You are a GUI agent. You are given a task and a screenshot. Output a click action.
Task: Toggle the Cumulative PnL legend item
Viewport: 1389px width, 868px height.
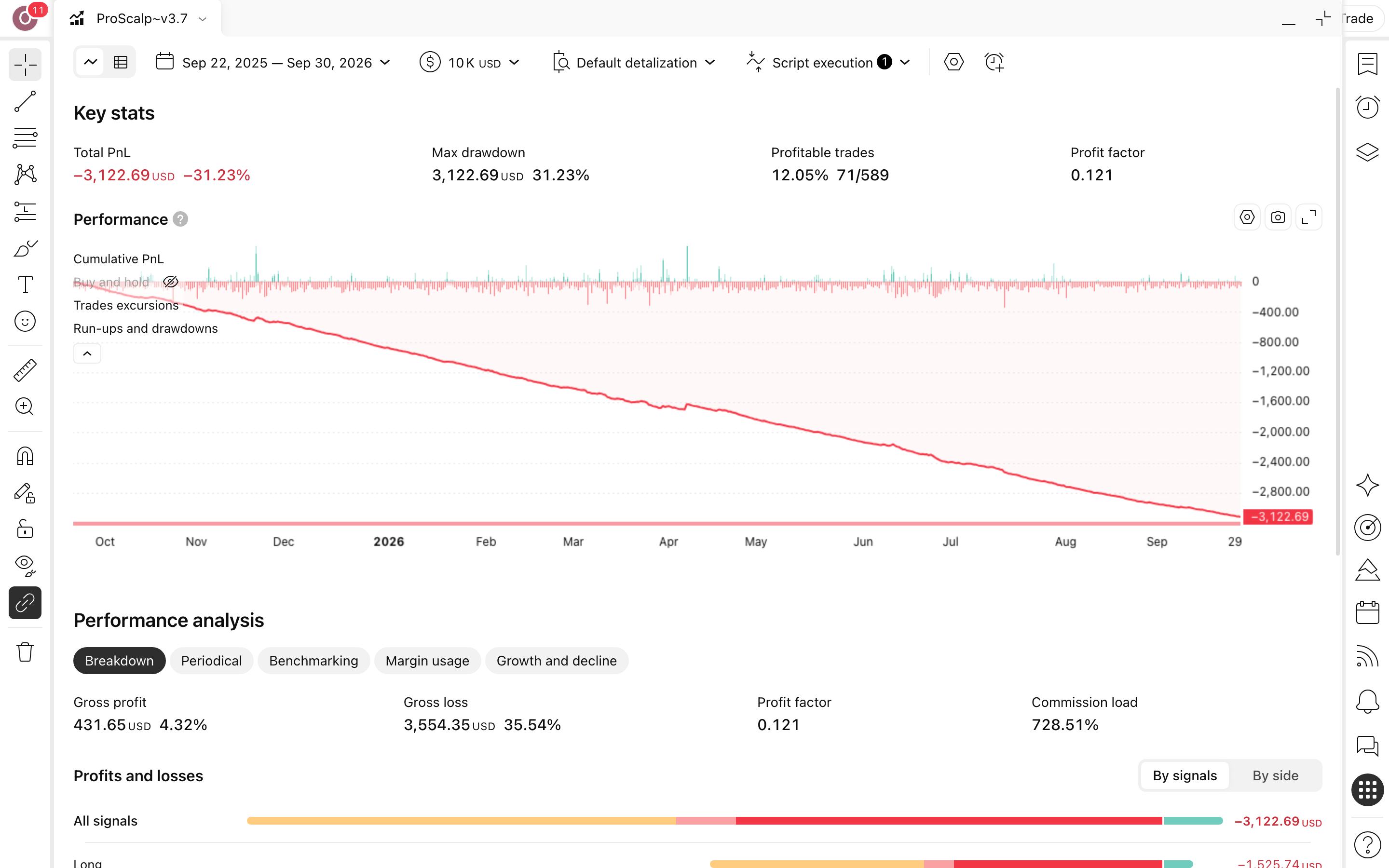pyautogui.click(x=118, y=259)
